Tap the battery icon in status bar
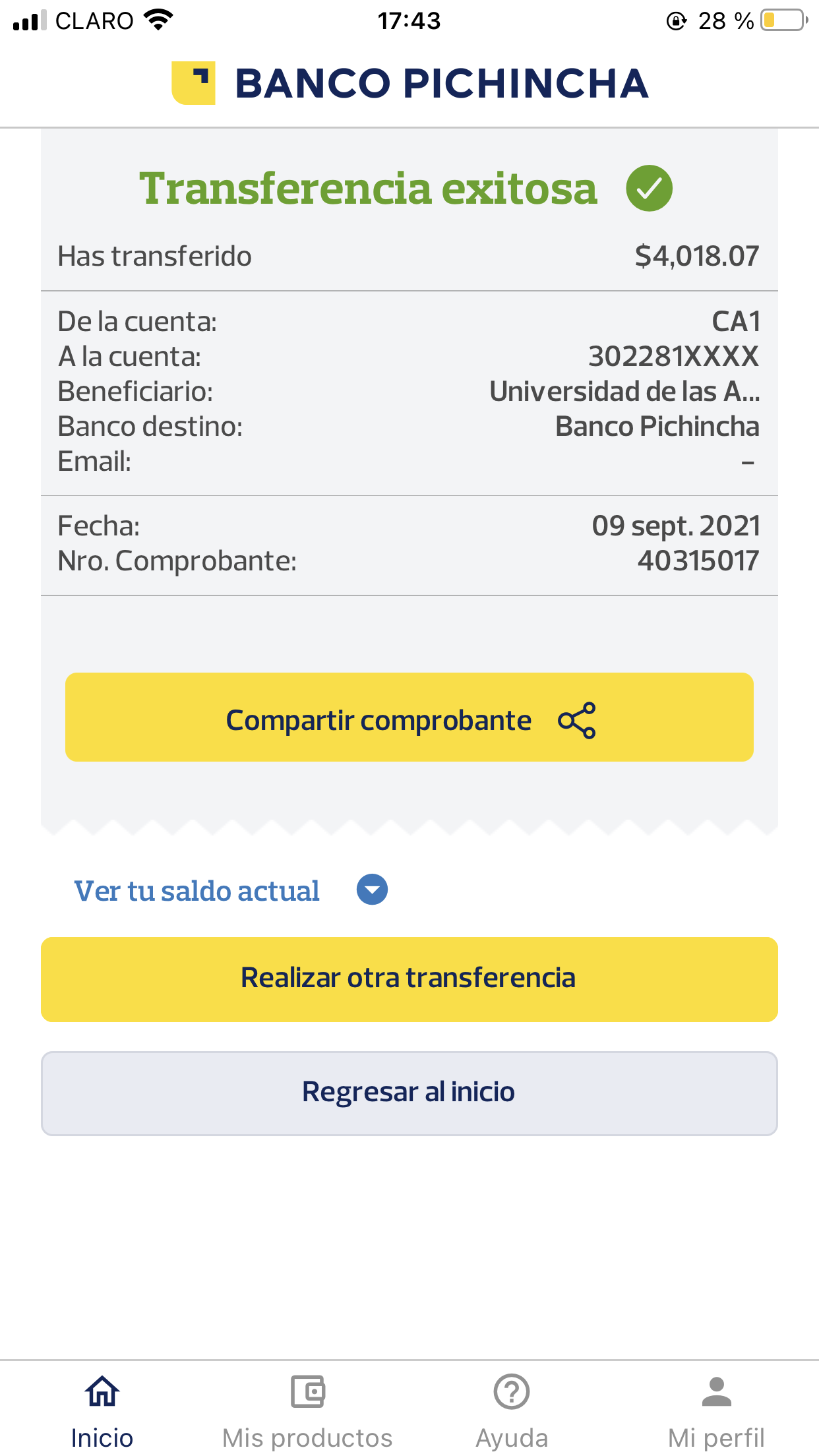The width and height of the screenshot is (819, 1456). tap(783, 20)
